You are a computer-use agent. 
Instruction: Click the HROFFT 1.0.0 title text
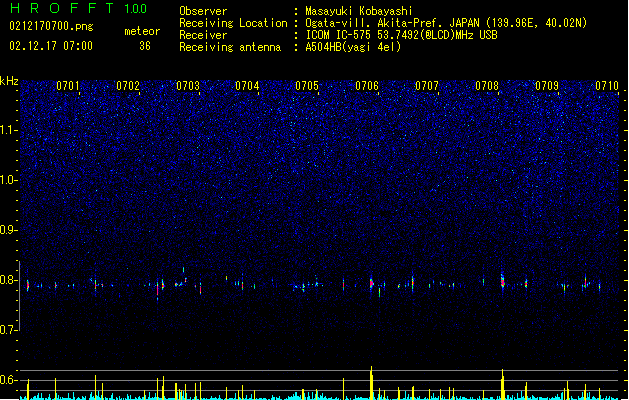pos(78,8)
